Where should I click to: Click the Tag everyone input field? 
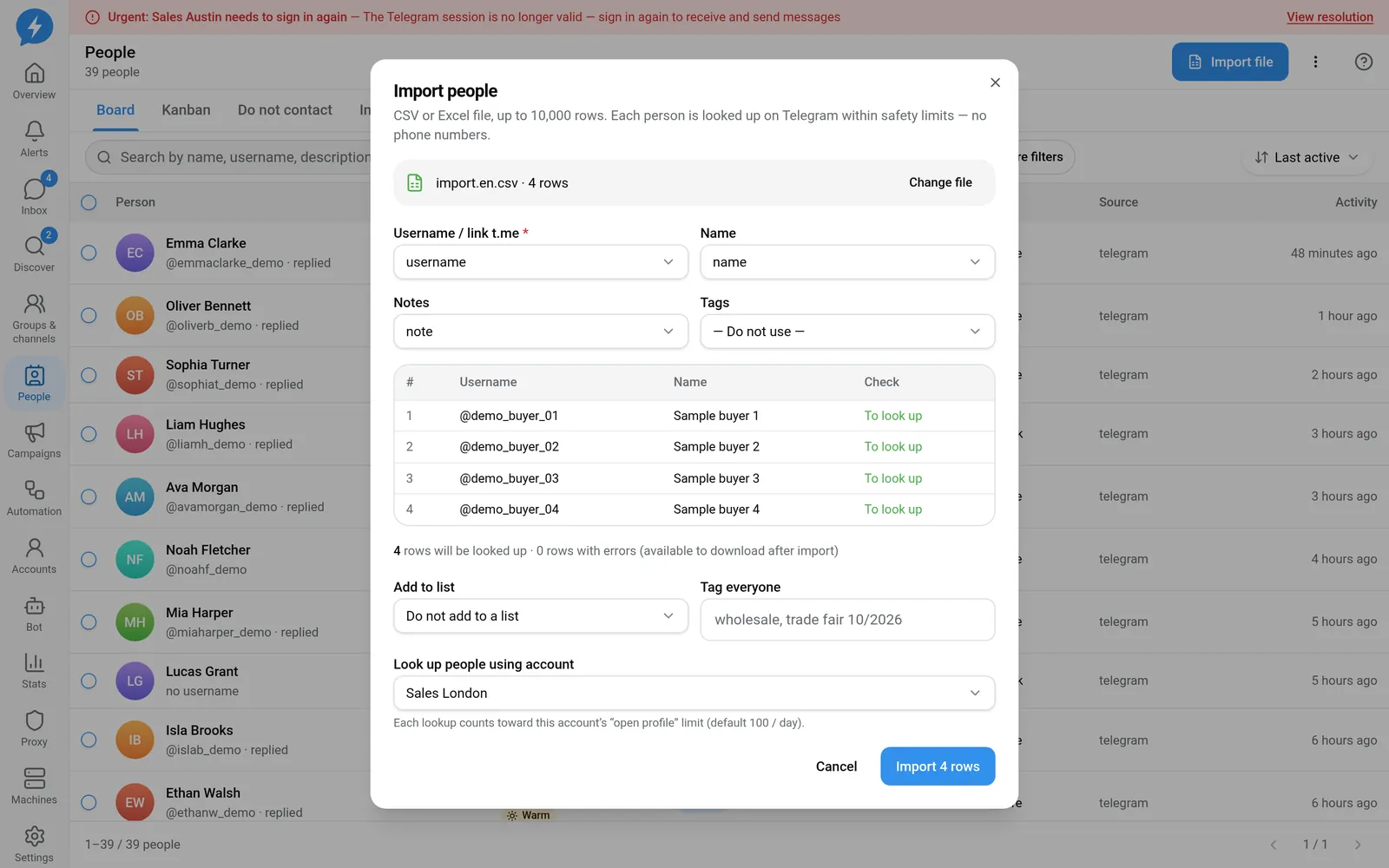click(847, 620)
